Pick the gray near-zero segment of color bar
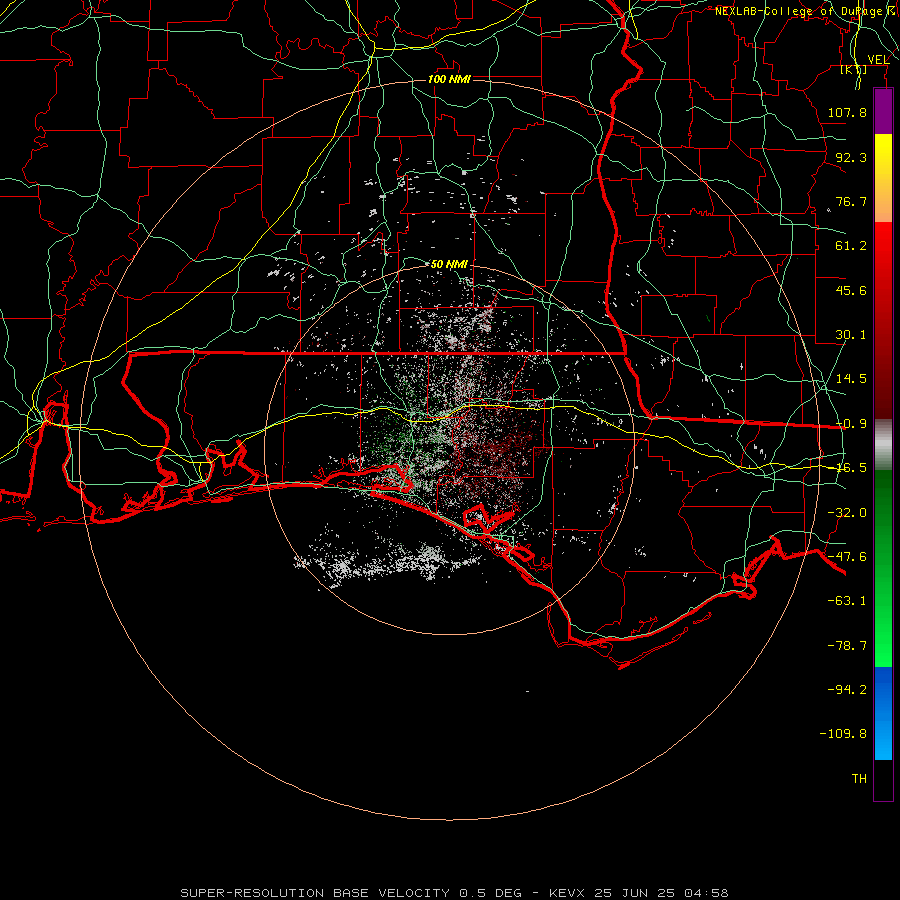The width and height of the screenshot is (900, 900). pos(883,445)
